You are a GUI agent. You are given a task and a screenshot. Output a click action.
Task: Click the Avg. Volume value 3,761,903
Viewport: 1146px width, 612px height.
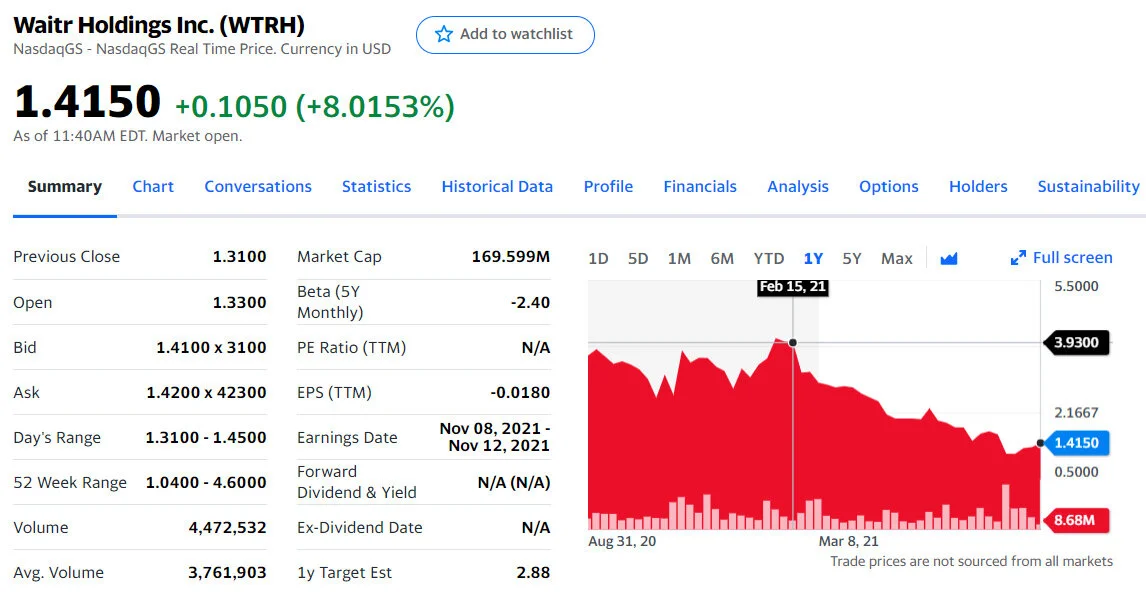(227, 573)
